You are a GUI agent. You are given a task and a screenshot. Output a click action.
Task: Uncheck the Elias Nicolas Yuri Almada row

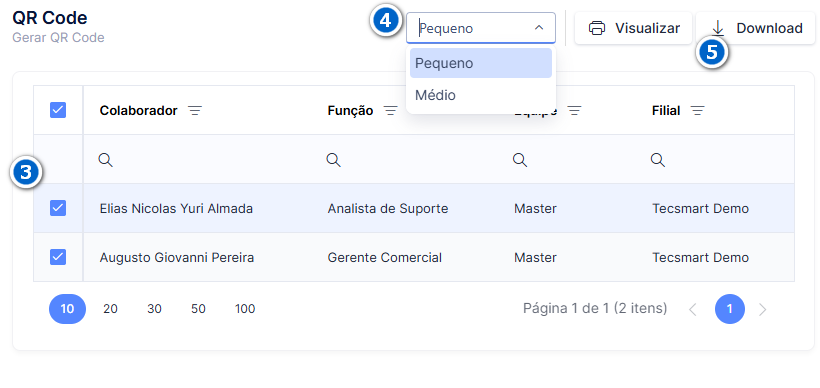[x=58, y=209]
